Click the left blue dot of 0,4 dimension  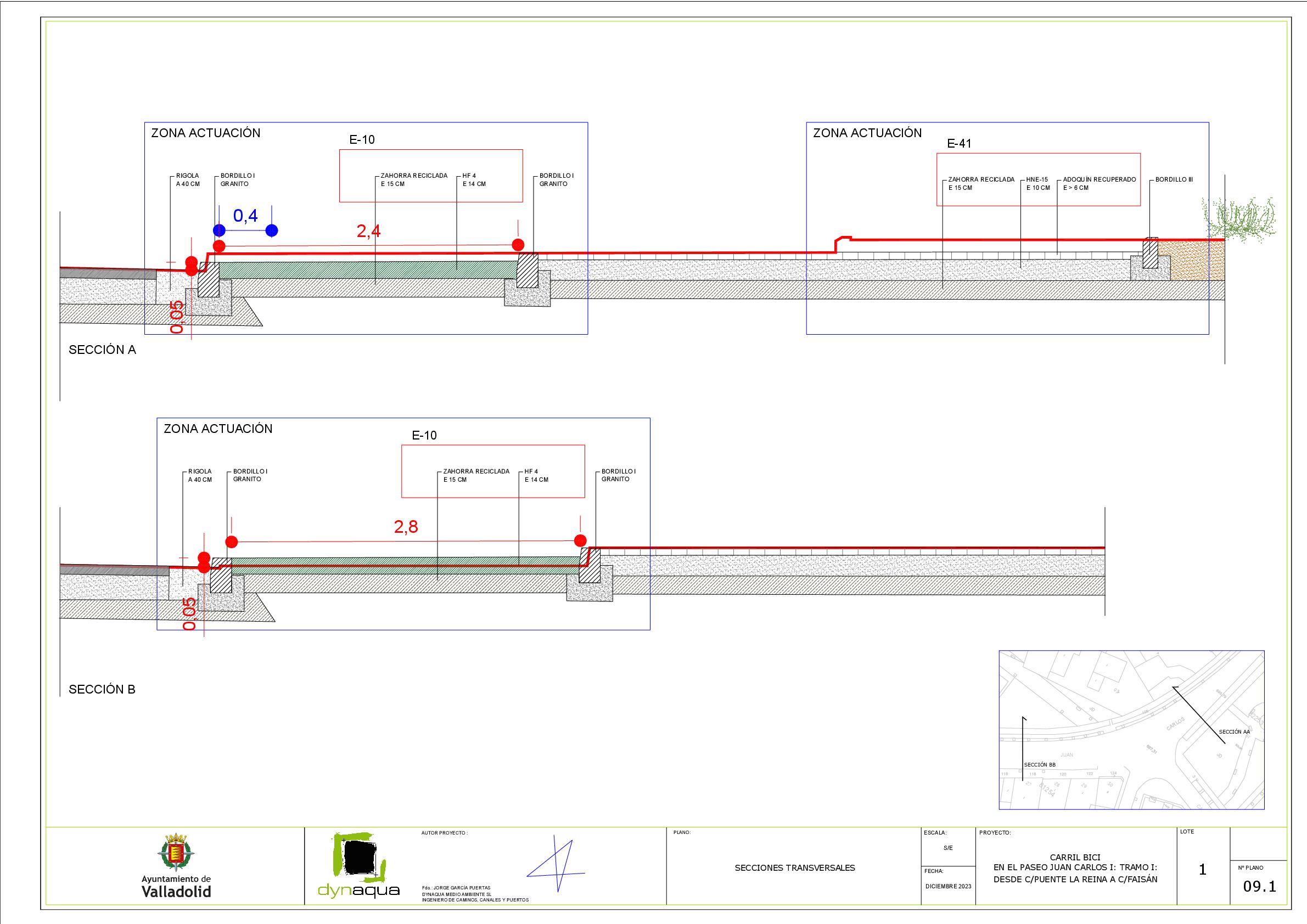click(219, 230)
